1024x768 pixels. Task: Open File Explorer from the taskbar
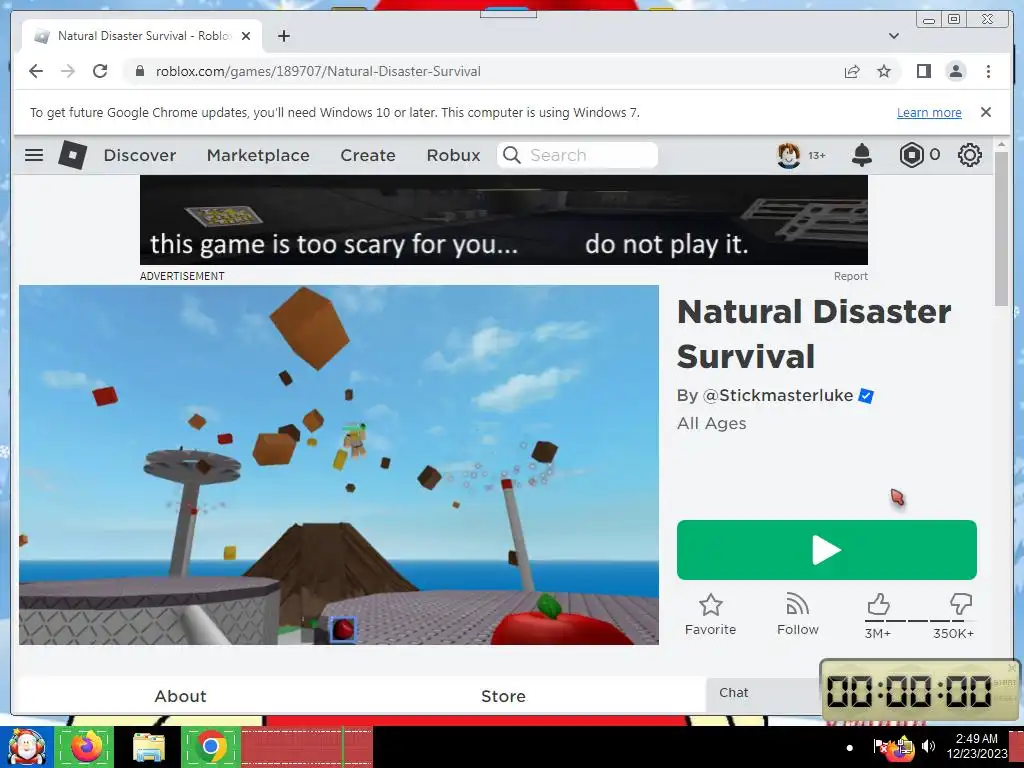[149, 746]
